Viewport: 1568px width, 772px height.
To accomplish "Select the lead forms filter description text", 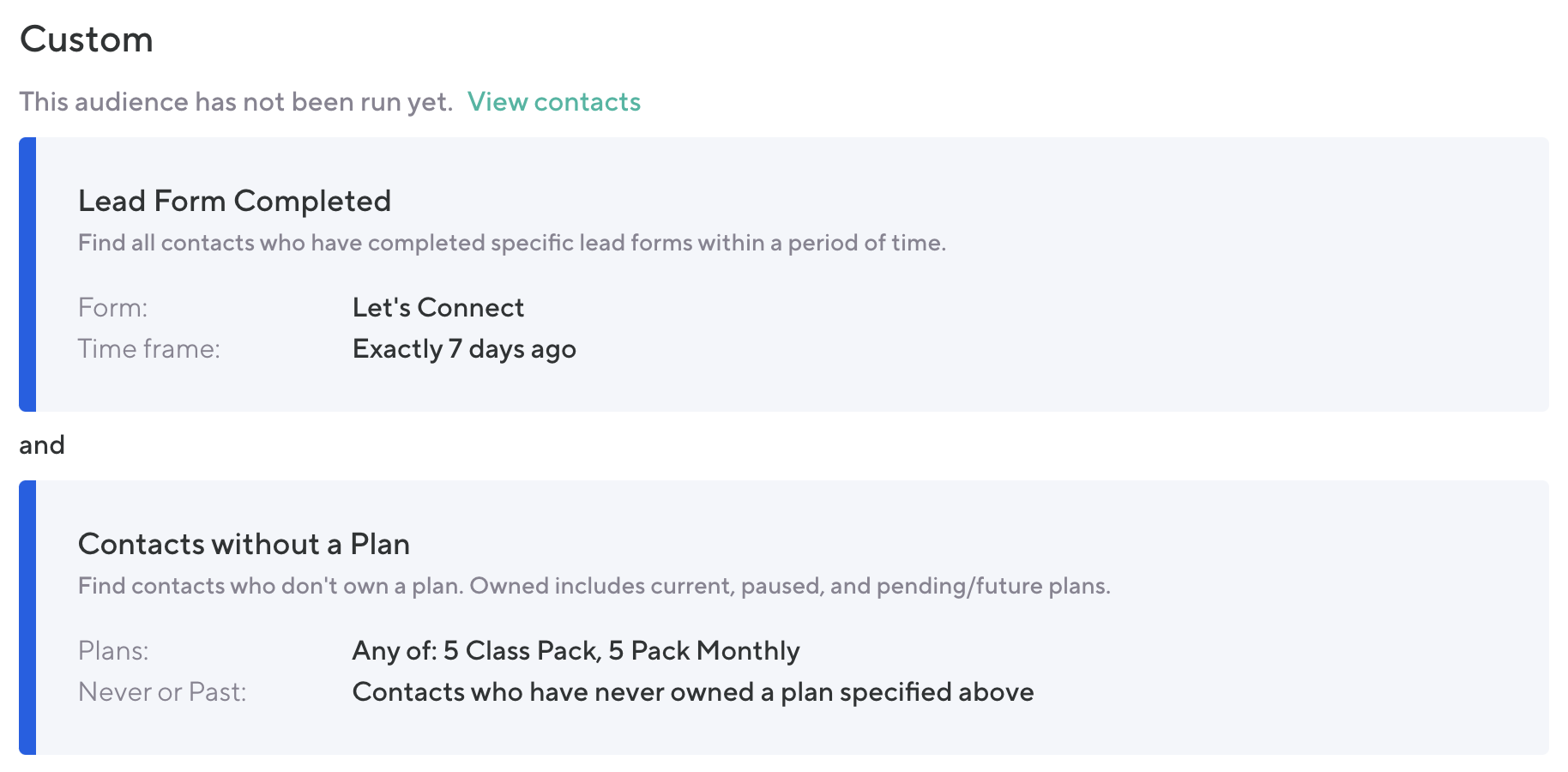I will point(511,243).
